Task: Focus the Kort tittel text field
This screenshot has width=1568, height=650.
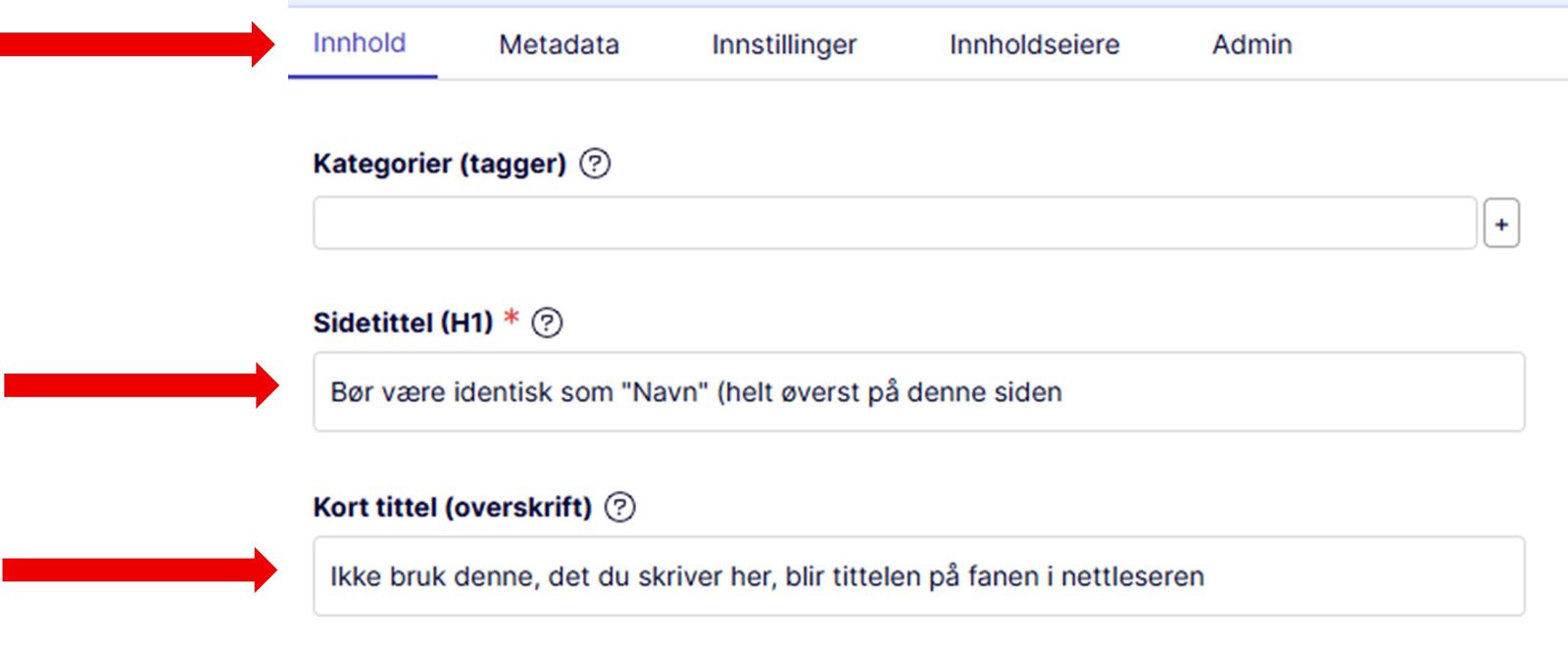Action: [918, 576]
